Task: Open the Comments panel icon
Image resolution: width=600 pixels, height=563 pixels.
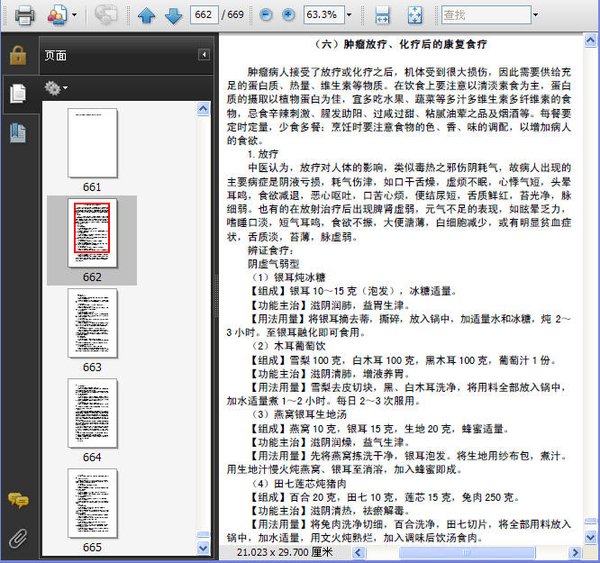Action: pos(18,500)
